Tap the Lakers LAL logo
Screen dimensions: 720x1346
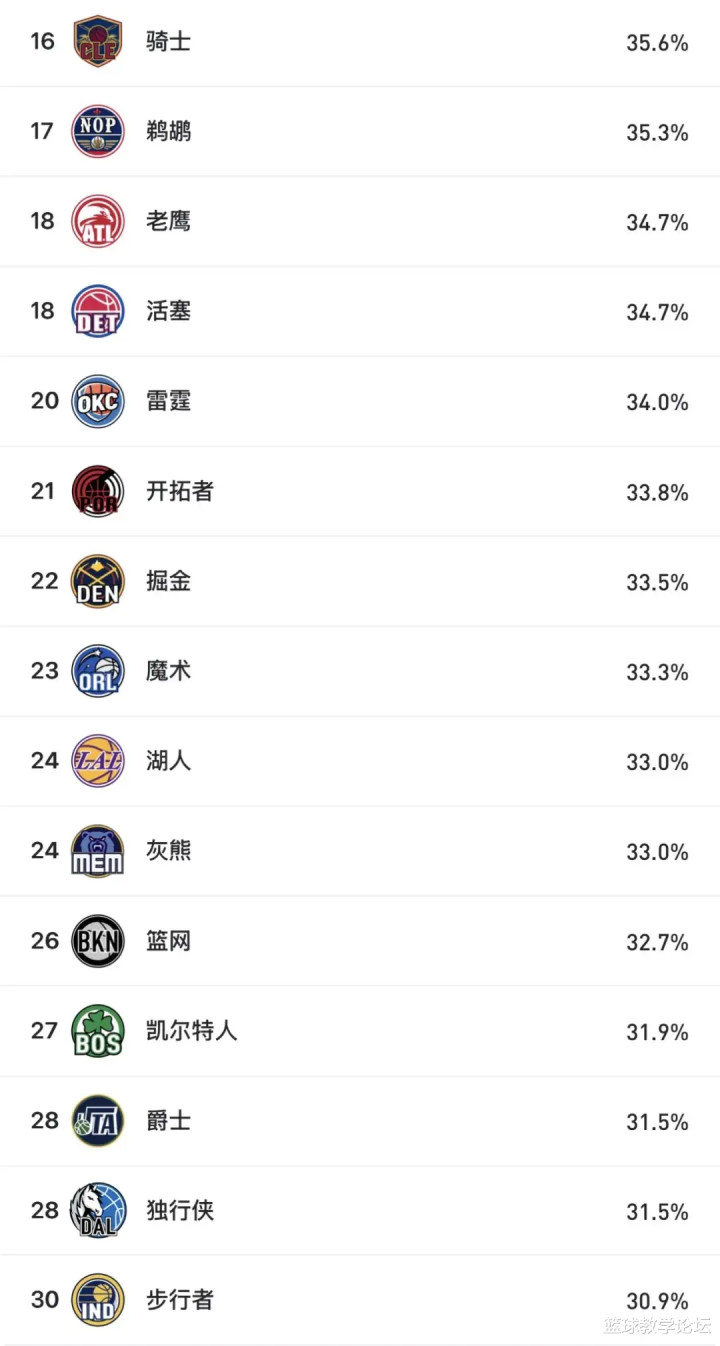98,761
